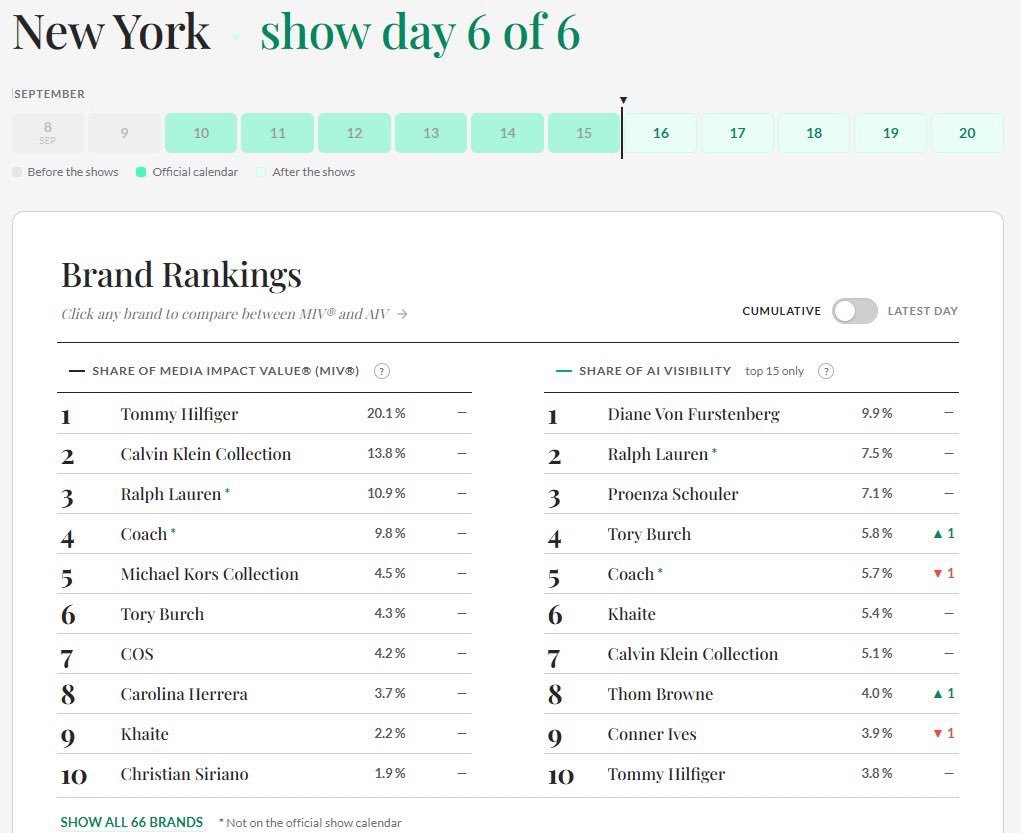Open Tory Burch in AI Visibility ranking
Viewport: 1021px width, 833px height.
click(649, 534)
